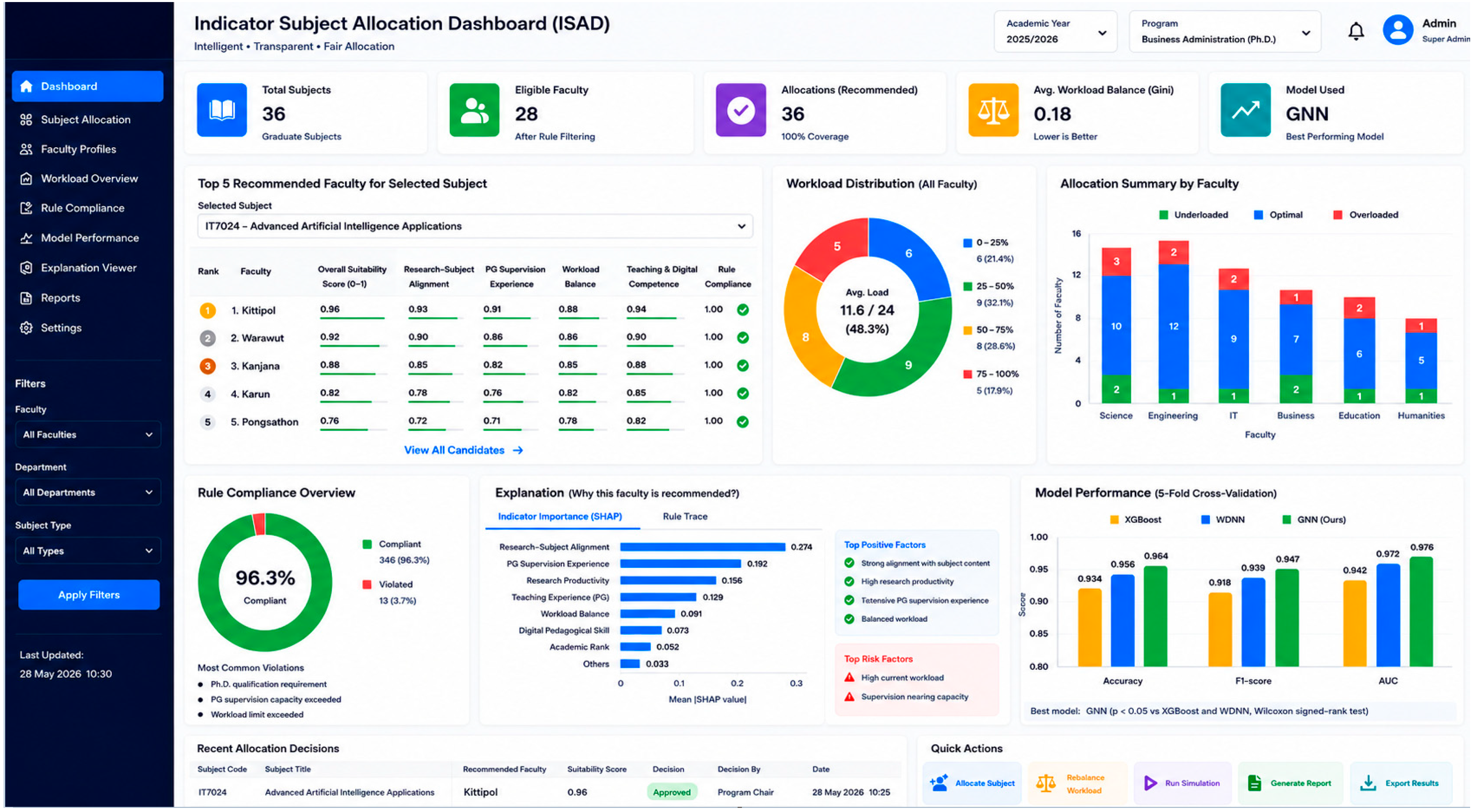Screen dimensions: 1478x812
Task: Expand the Selected Subject dropdown
Action: tap(474, 226)
